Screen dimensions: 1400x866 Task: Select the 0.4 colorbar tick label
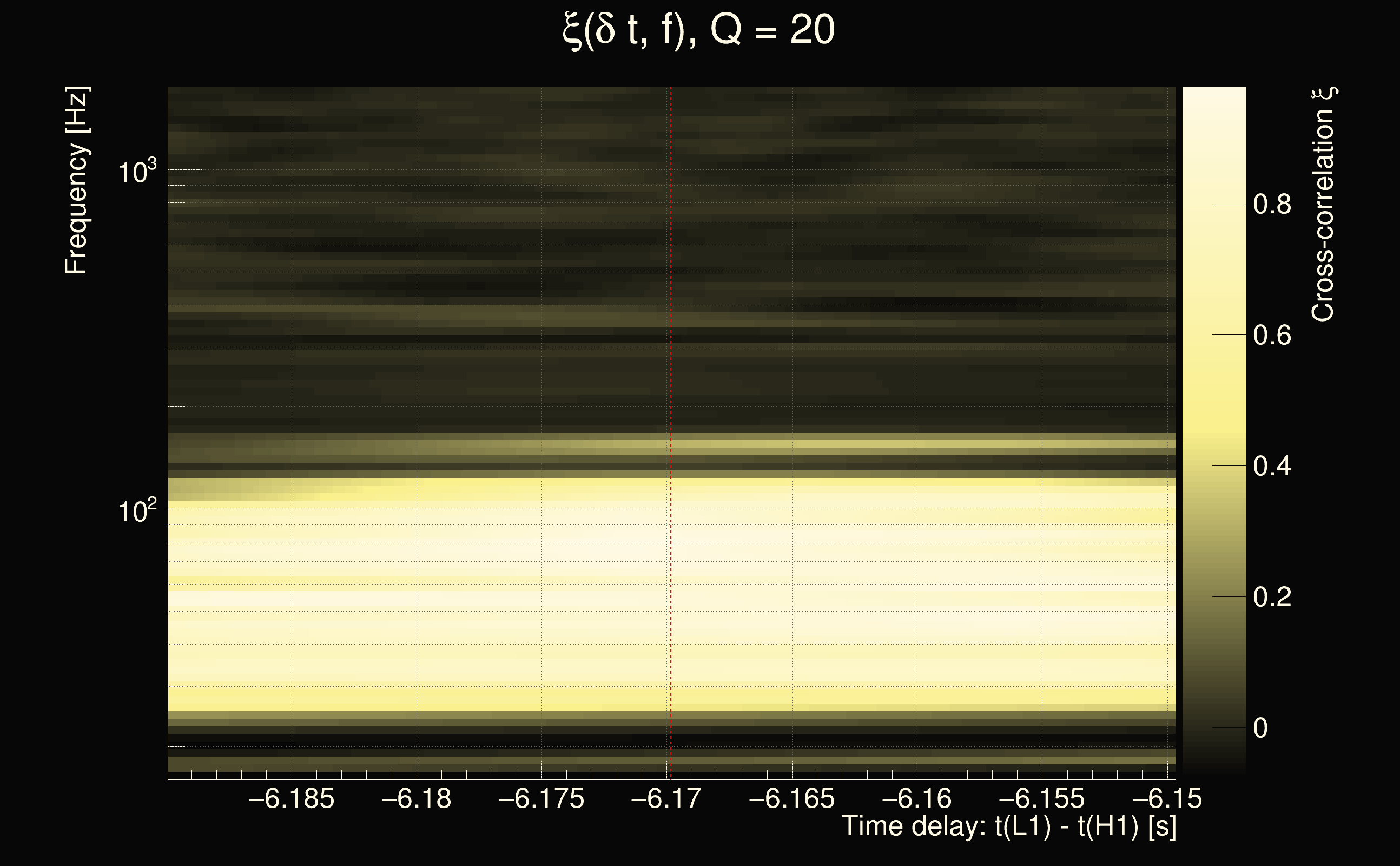tap(1272, 466)
